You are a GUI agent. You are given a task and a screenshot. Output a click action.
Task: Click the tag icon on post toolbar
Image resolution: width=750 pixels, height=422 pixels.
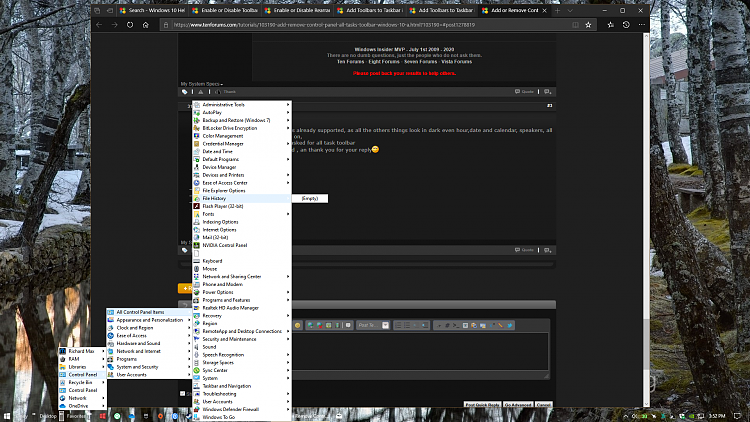(185, 92)
